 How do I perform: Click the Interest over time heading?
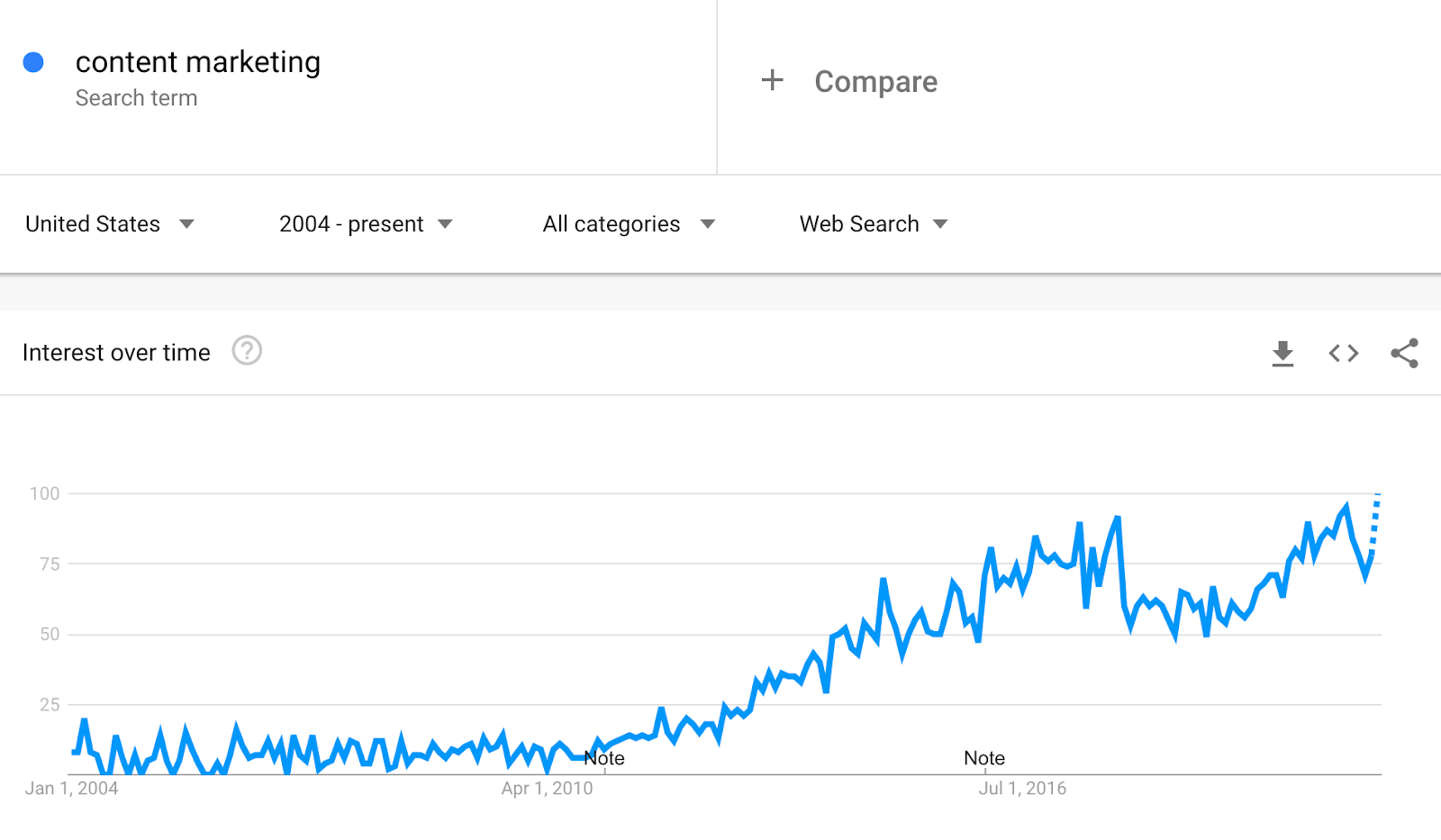click(x=116, y=353)
